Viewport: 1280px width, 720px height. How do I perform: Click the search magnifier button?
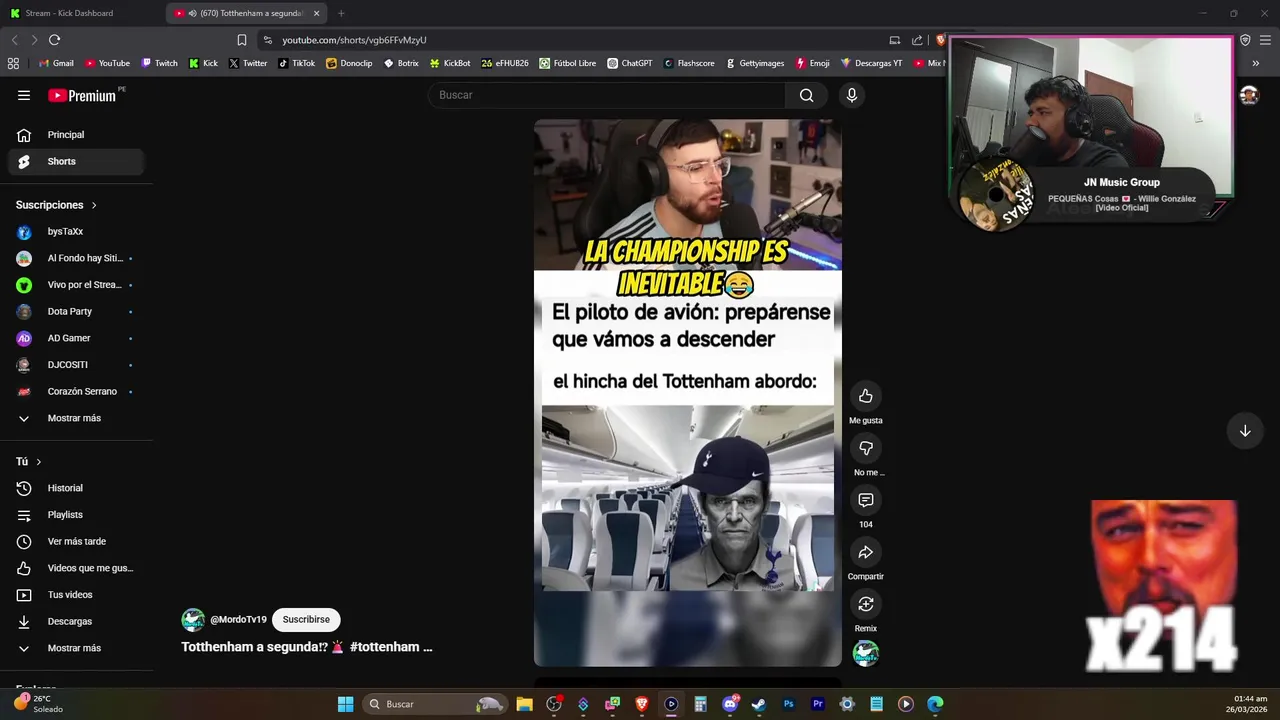[806, 95]
